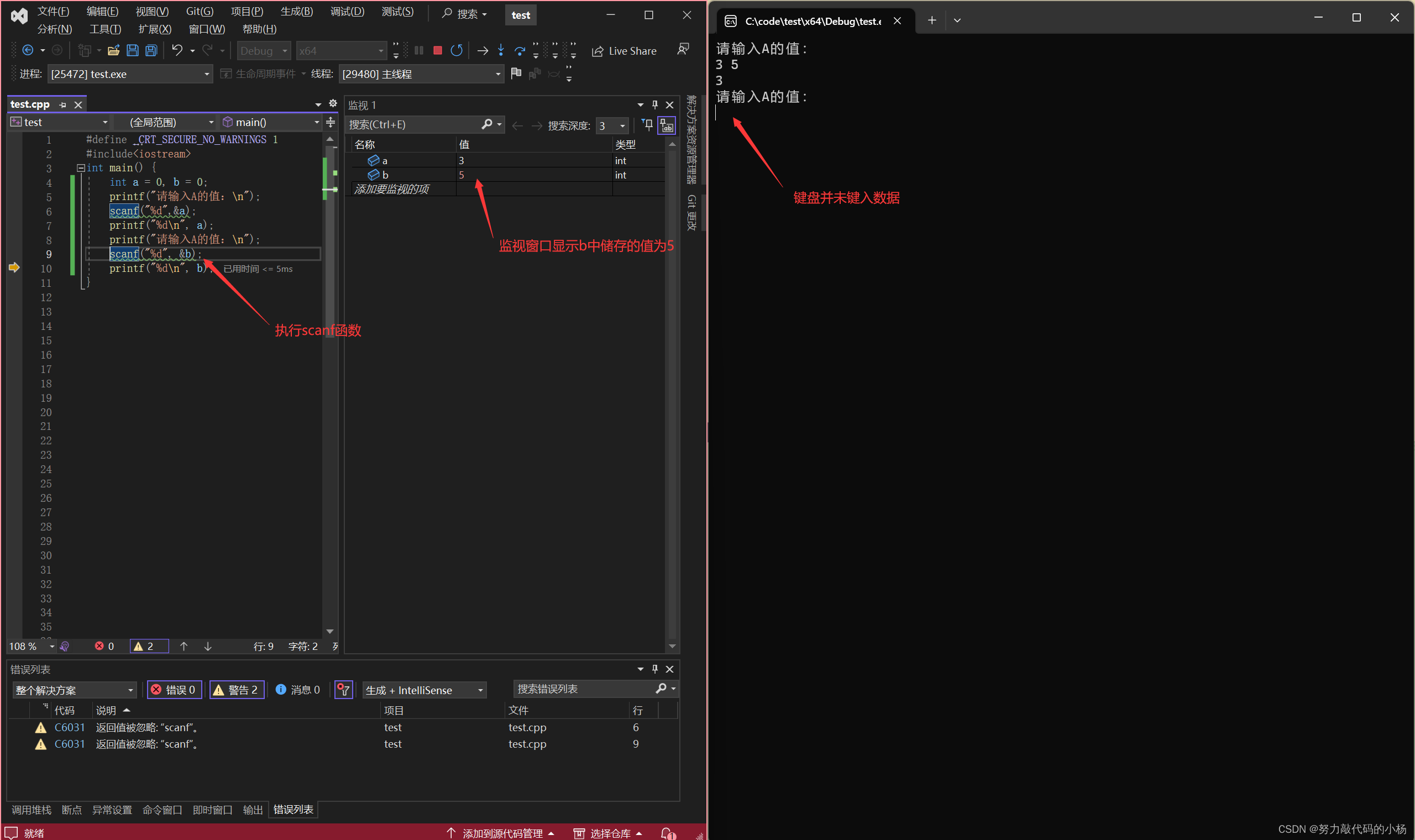
Task: Toggle the 错误 0 errors filter
Action: click(174, 690)
